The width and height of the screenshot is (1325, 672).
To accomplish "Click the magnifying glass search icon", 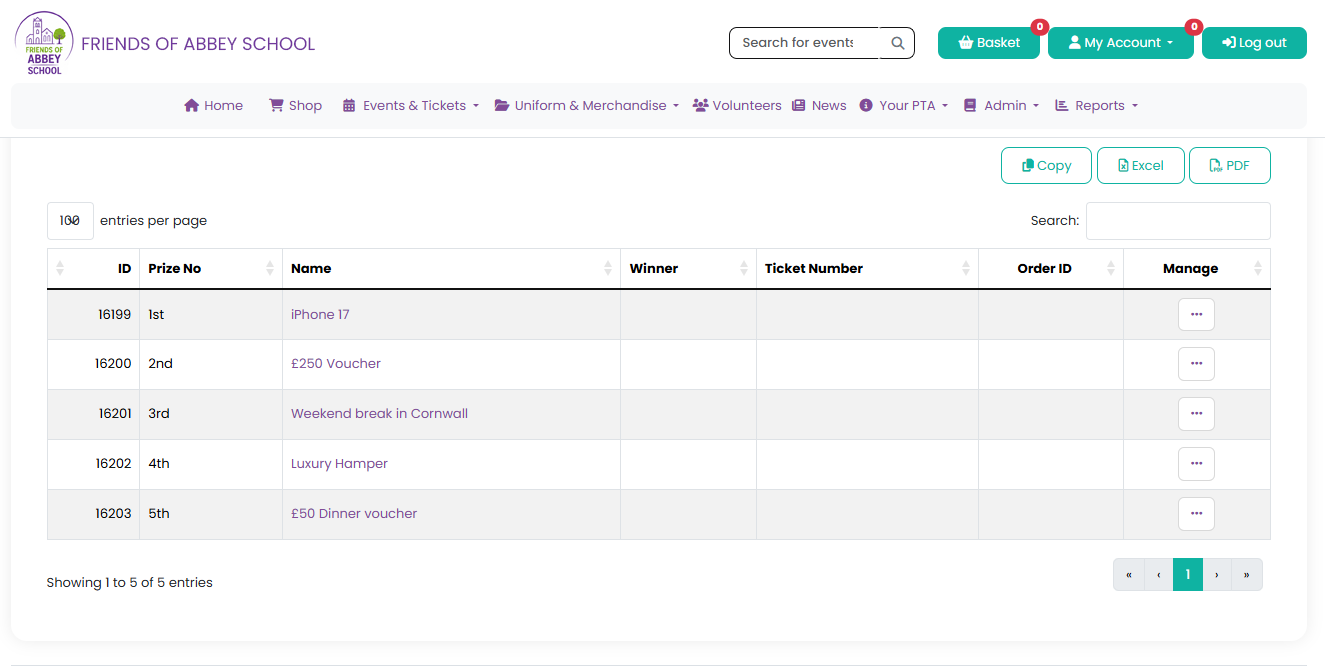I will [x=897, y=43].
